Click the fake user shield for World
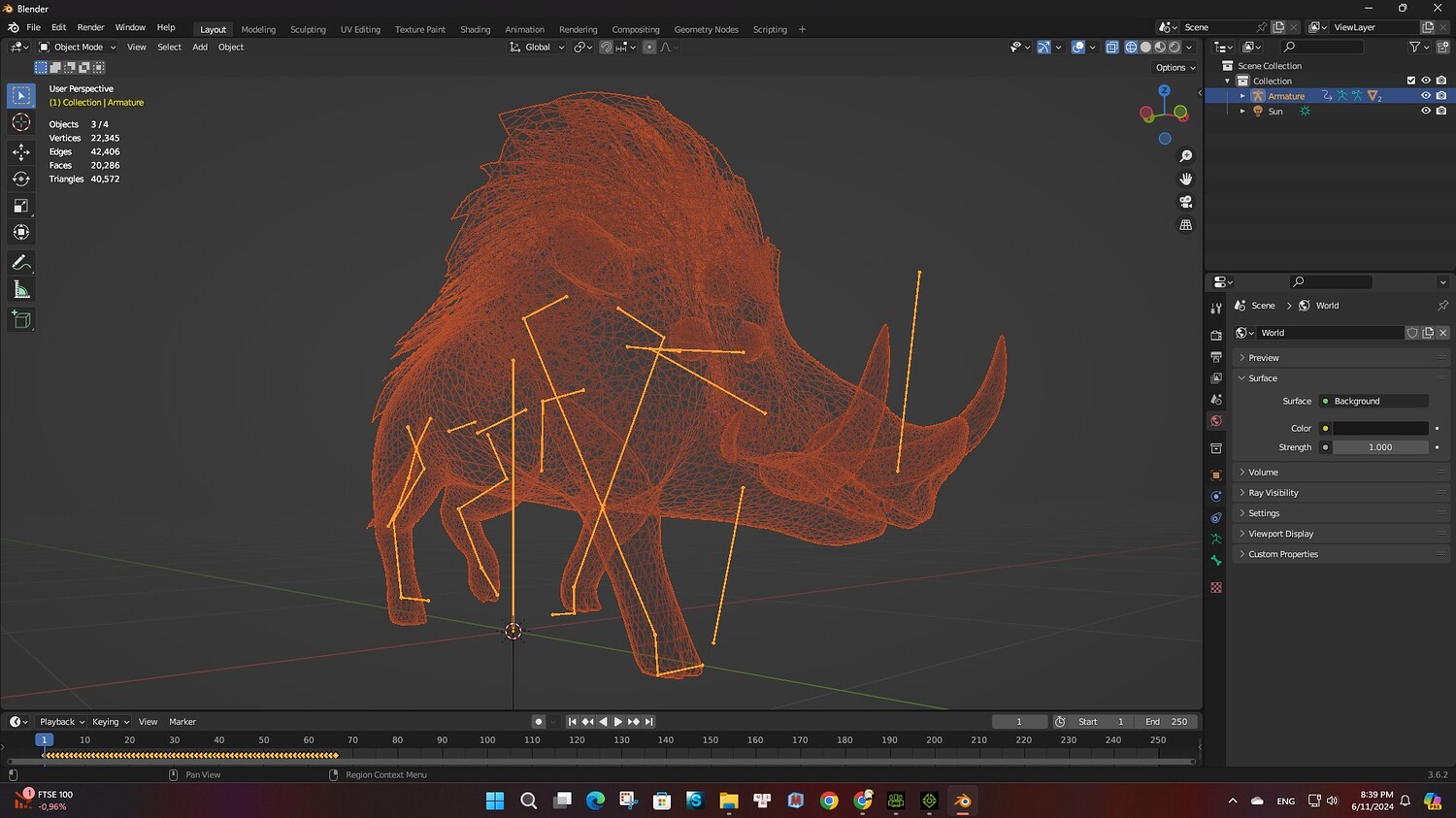The image size is (1456, 818). tap(1412, 333)
